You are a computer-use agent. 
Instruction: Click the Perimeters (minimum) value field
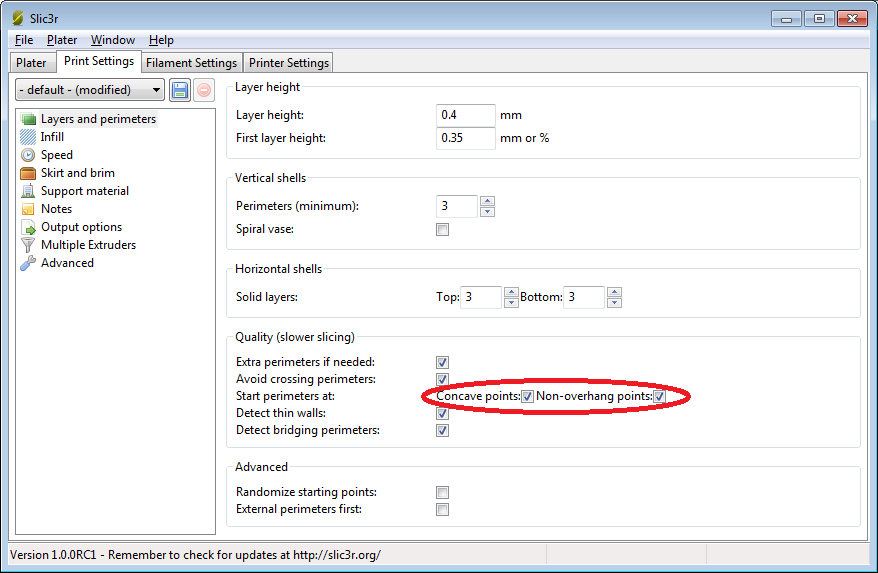(457, 206)
